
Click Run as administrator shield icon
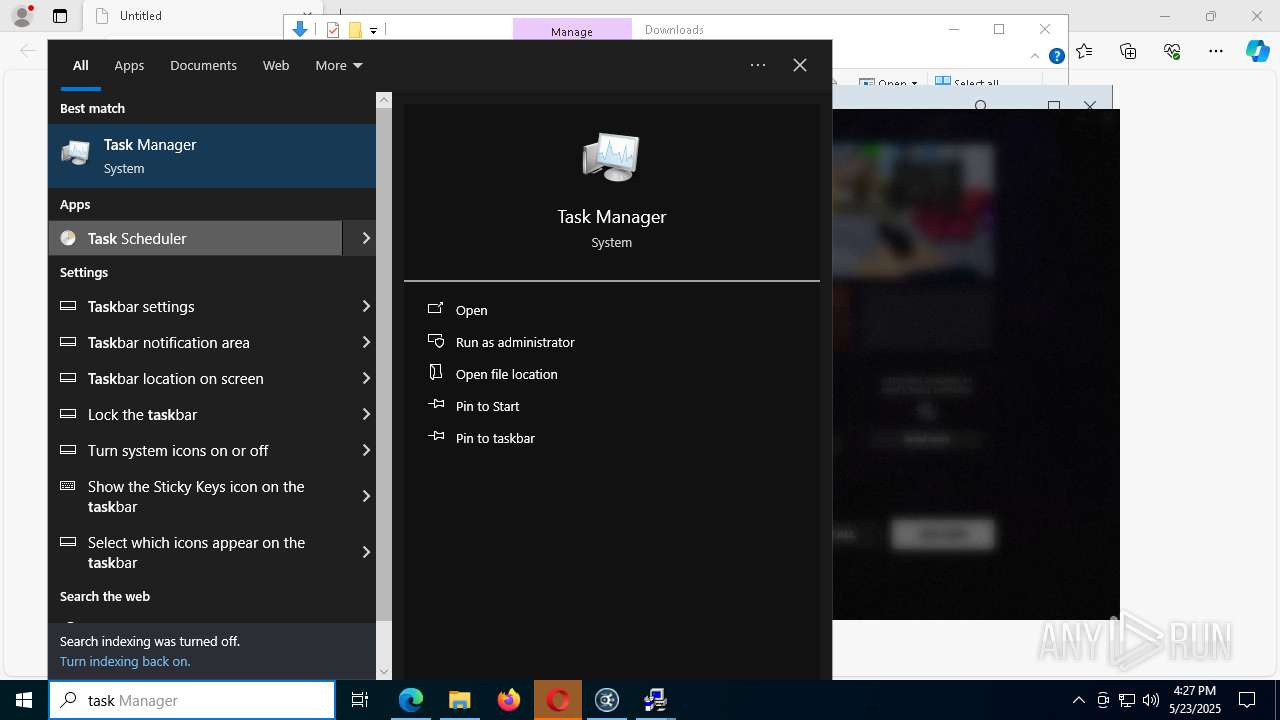[436, 341]
